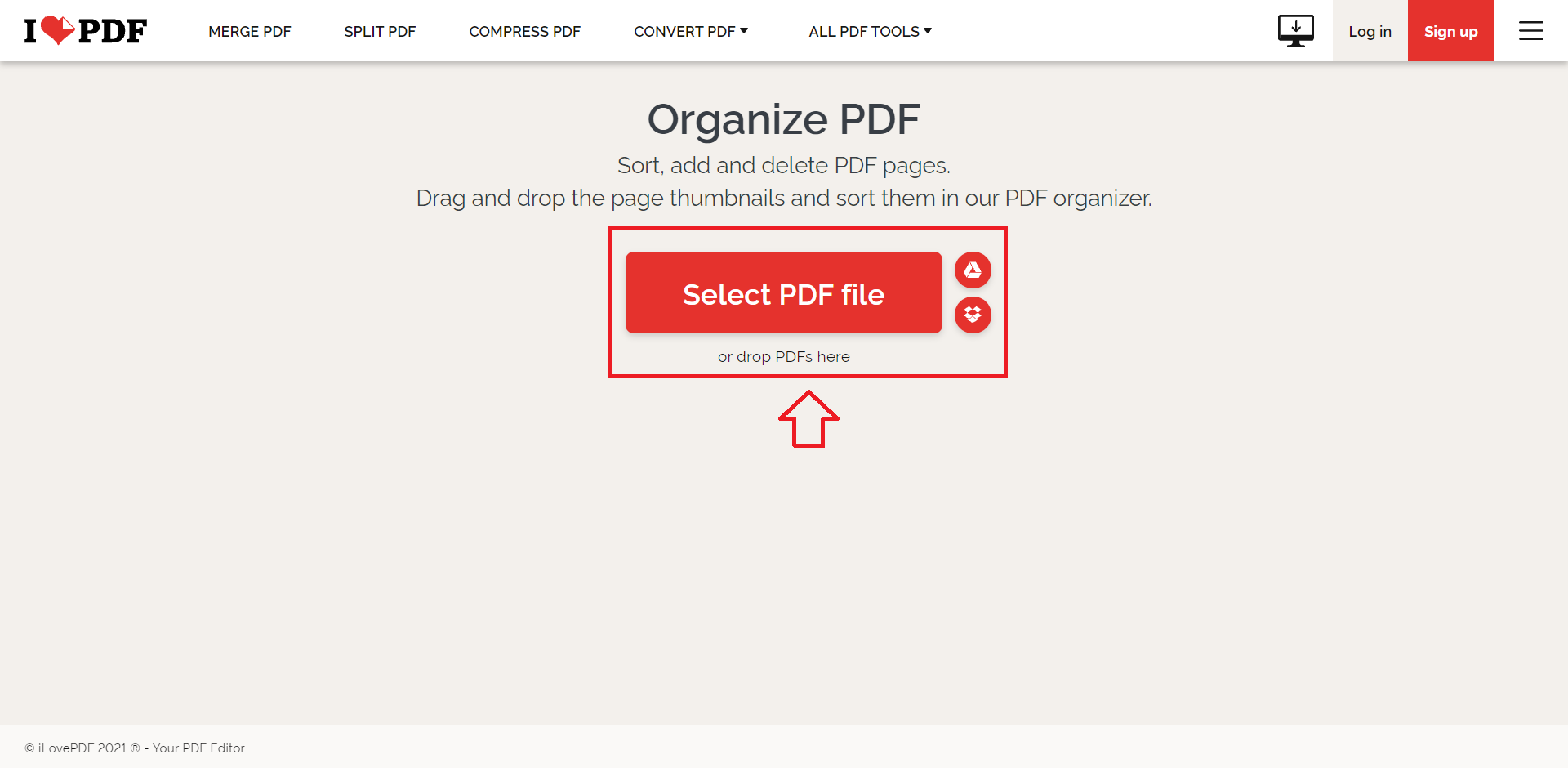Click the PDF text in logo
The height and width of the screenshot is (768, 1568).
[x=113, y=31]
